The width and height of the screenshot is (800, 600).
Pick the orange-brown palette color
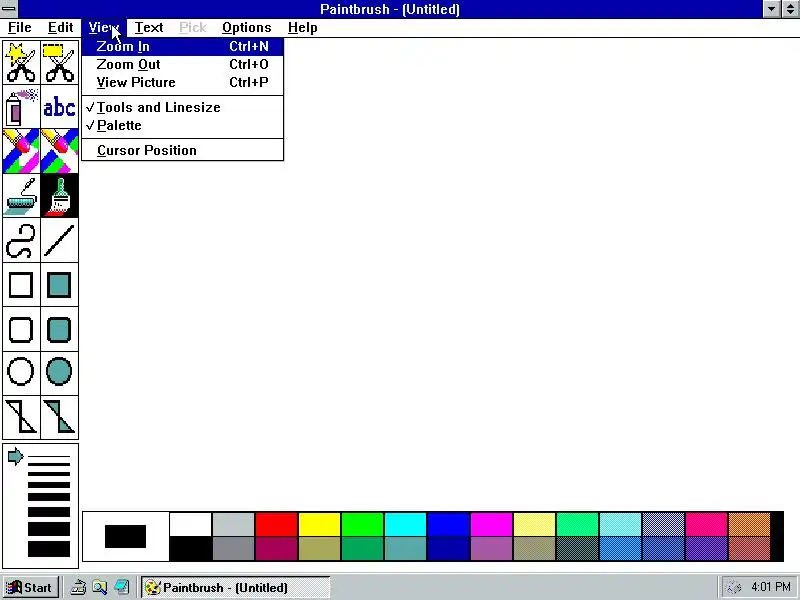(749, 524)
